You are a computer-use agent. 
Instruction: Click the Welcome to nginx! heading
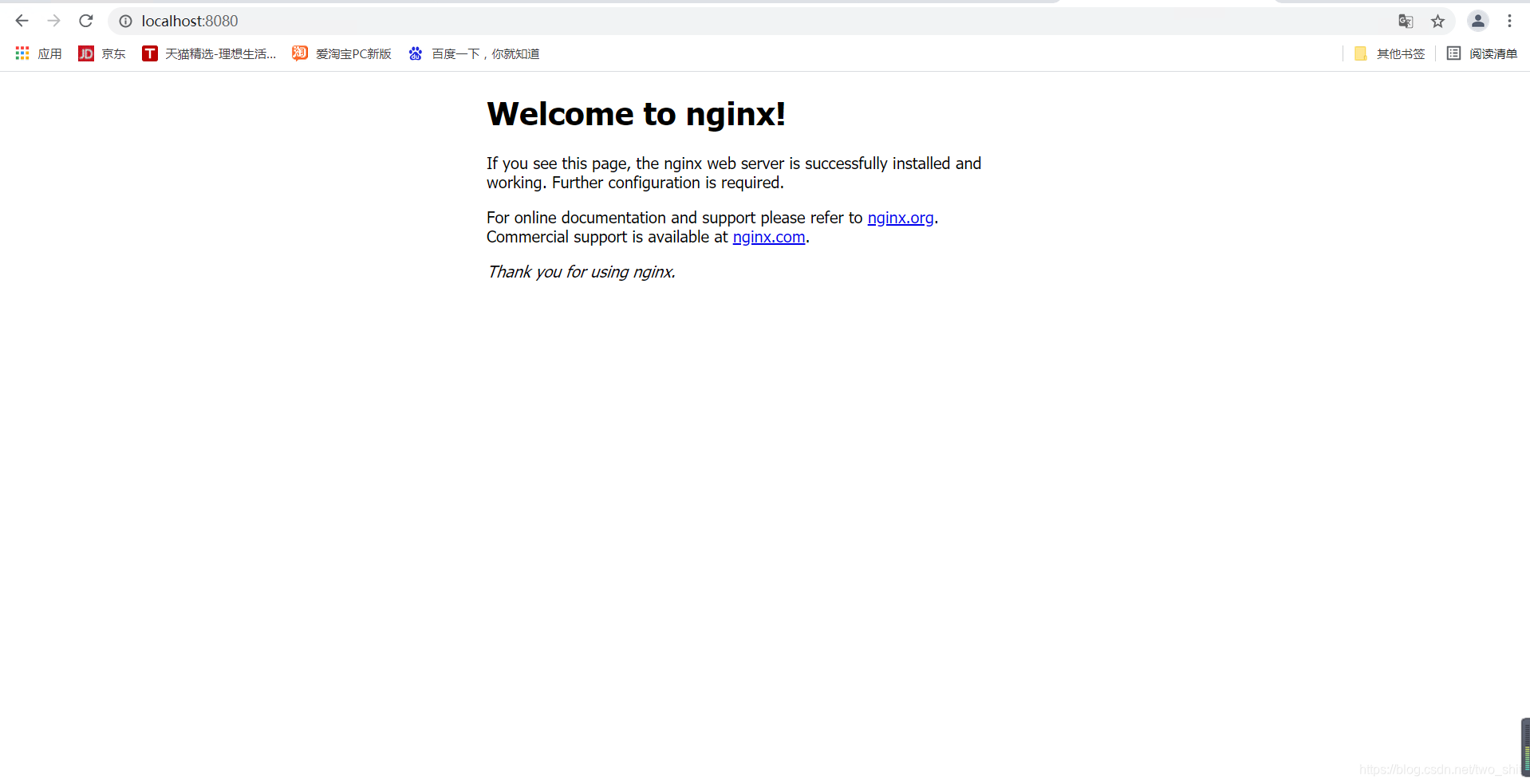tap(637, 114)
